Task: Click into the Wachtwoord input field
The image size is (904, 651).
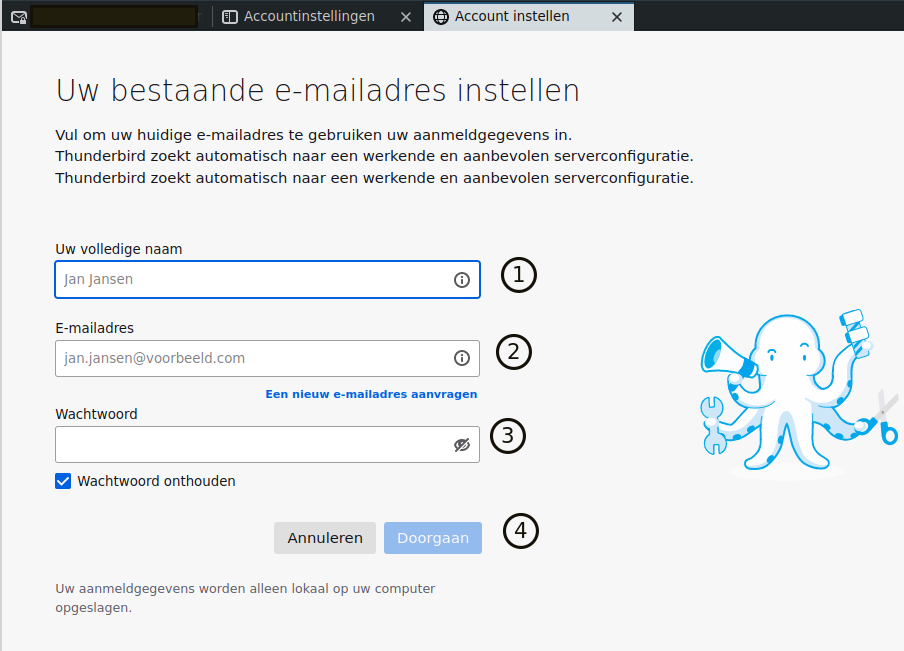Action: (268, 445)
